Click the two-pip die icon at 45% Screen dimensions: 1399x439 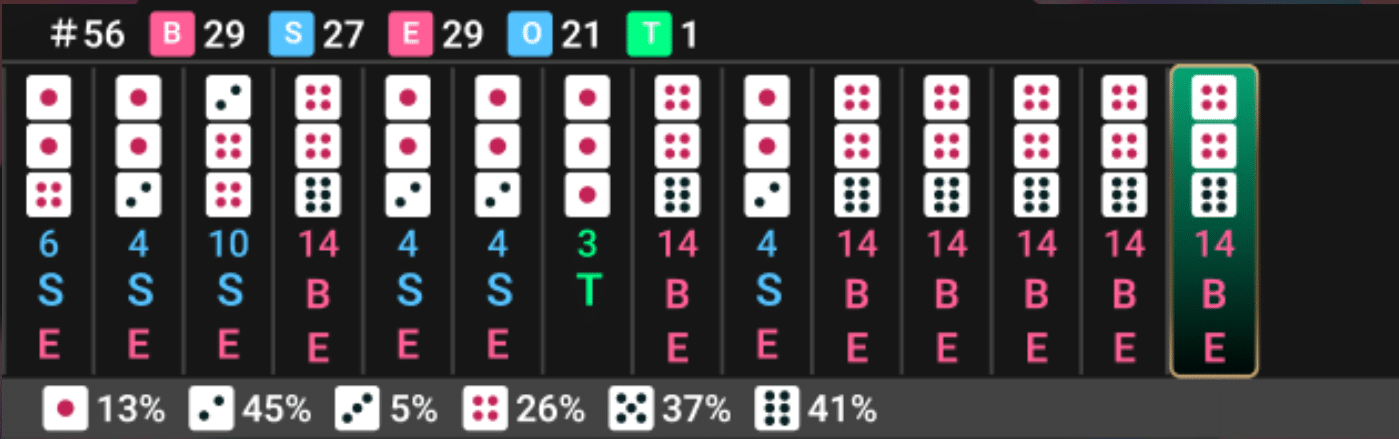(211, 408)
